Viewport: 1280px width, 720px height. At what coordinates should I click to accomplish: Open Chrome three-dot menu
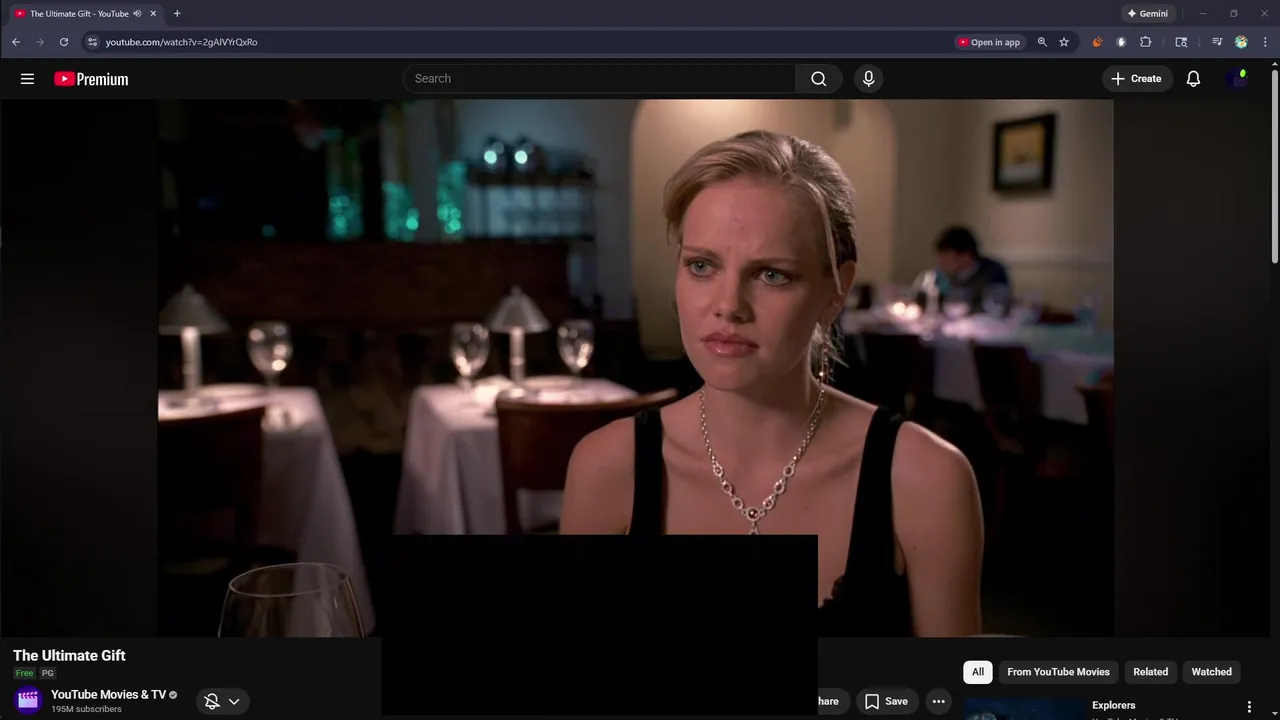tap(1265, 42)
